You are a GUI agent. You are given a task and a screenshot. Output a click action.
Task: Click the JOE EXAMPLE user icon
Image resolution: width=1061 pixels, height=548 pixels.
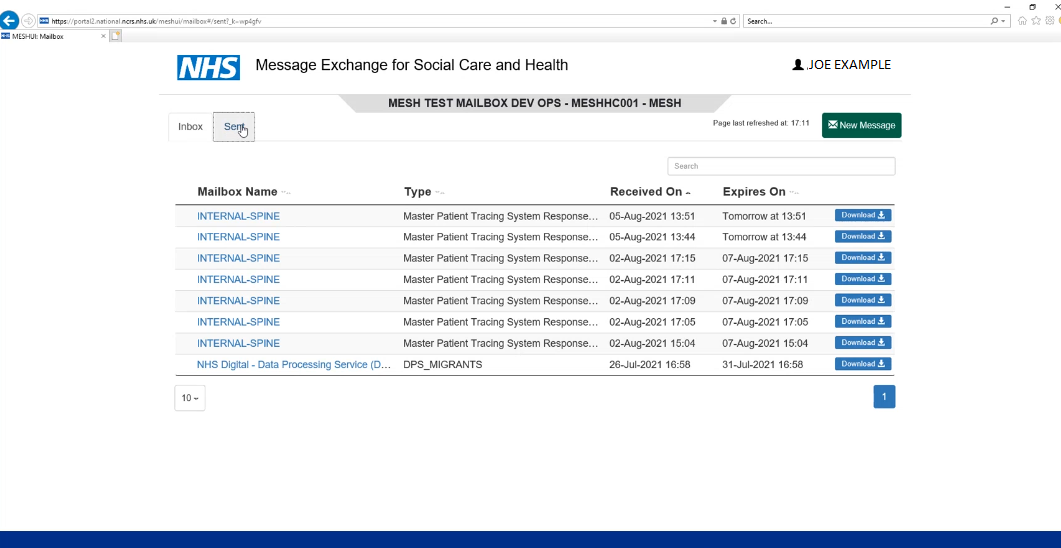click(798, 65)
